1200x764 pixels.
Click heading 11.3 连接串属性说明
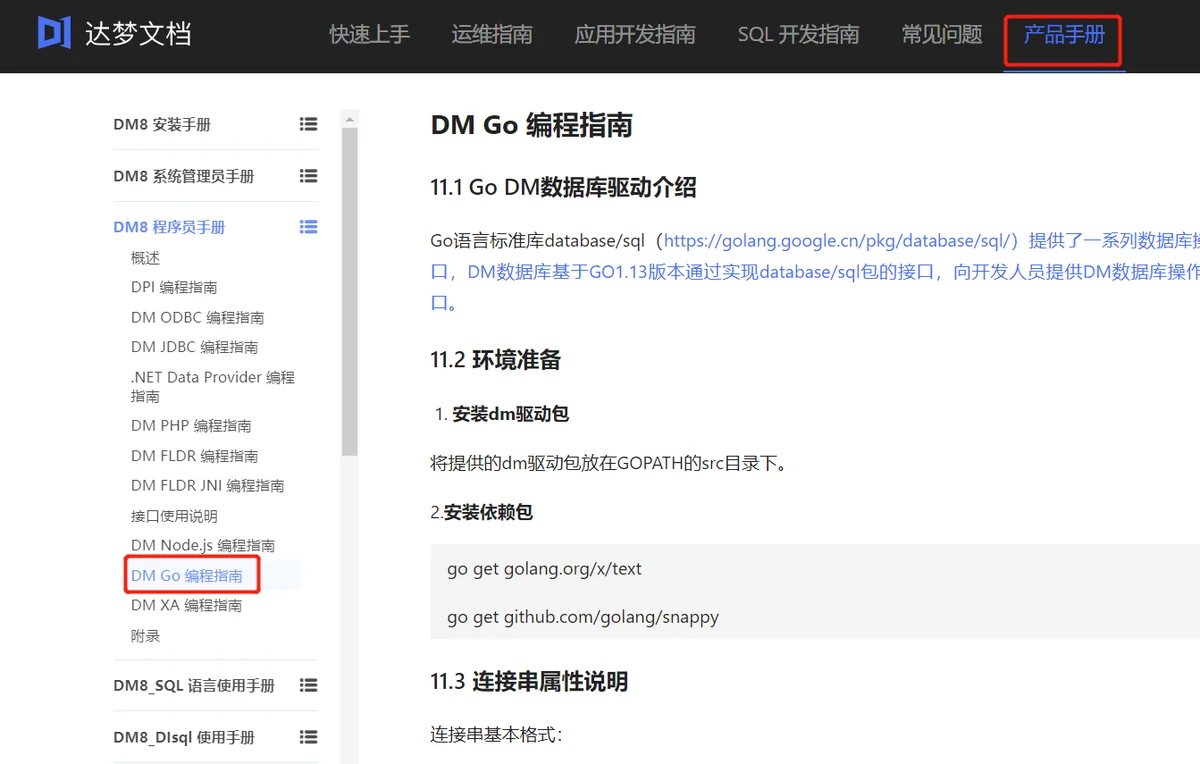point(529,682)
